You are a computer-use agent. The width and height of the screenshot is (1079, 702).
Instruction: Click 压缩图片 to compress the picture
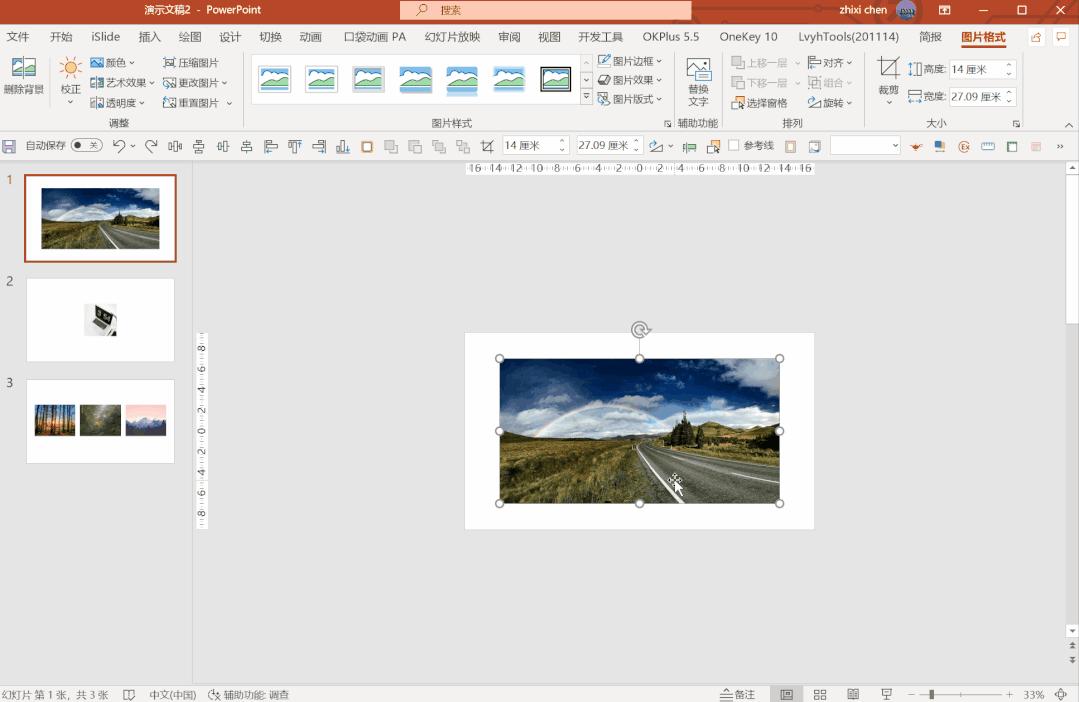coord(195,61)
